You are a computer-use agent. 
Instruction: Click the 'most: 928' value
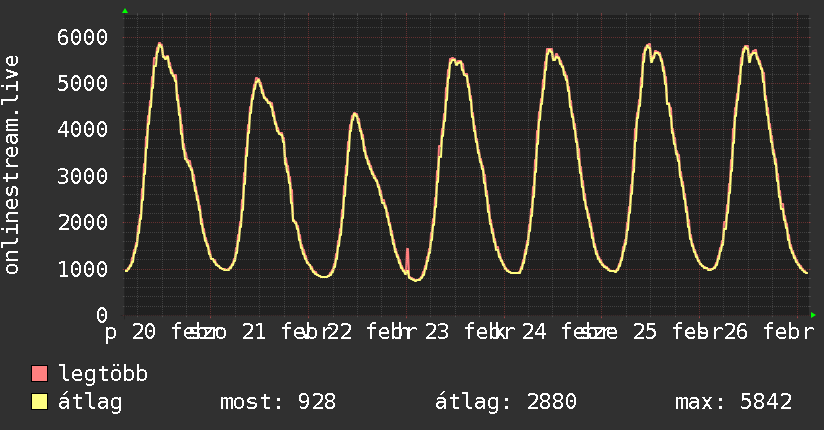click(x=277, y=402)
